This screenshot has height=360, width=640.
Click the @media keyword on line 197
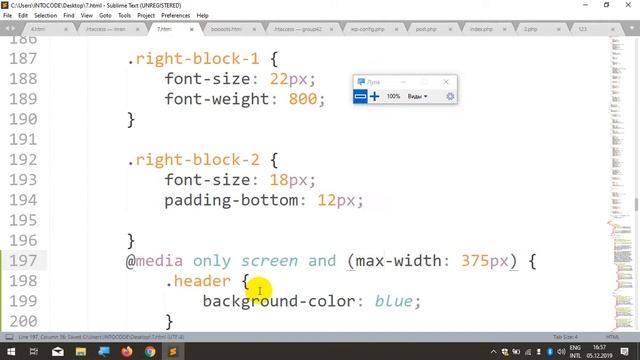(x=154, y=261)
